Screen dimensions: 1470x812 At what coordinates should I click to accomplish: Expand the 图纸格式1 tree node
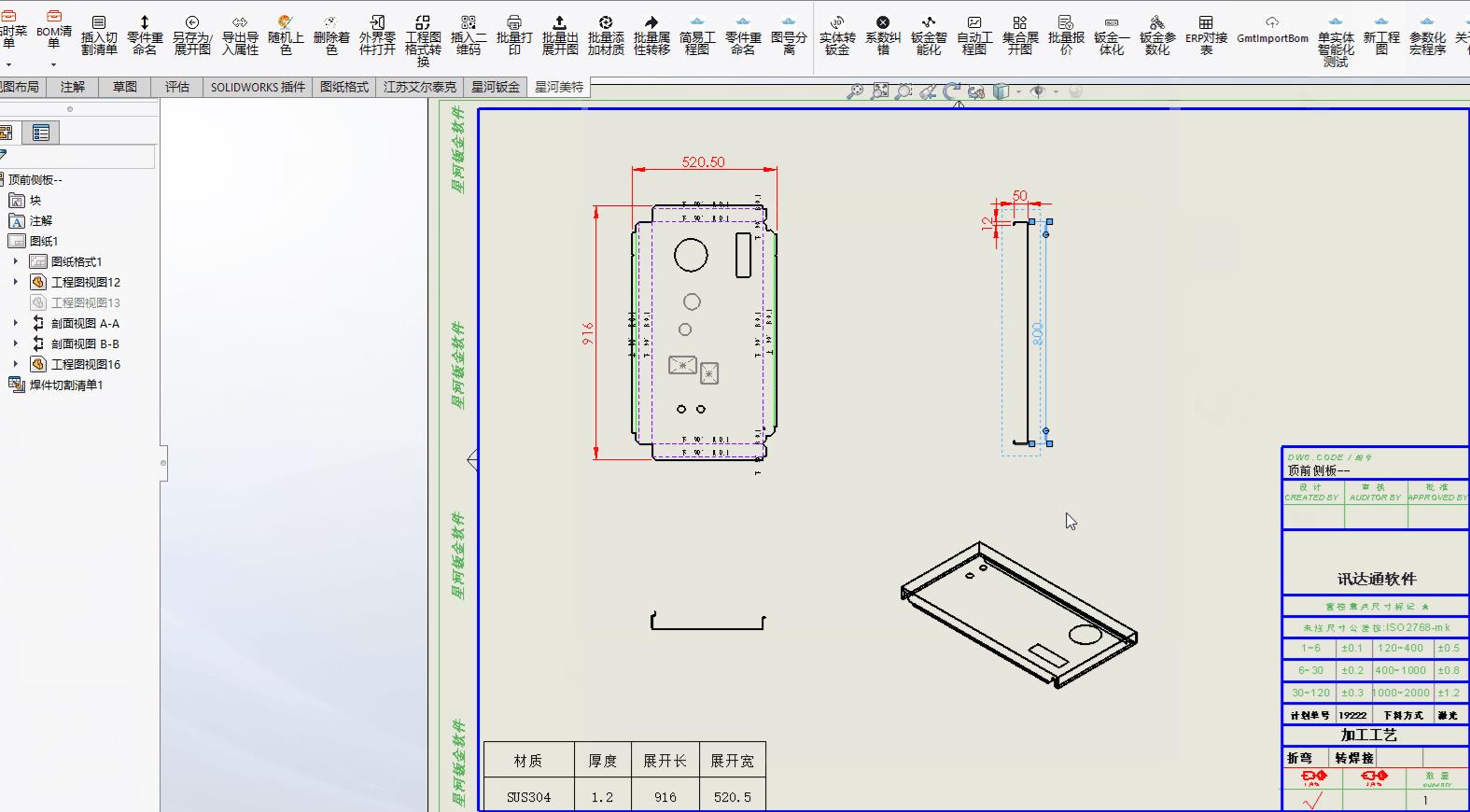tap(15, 261)
